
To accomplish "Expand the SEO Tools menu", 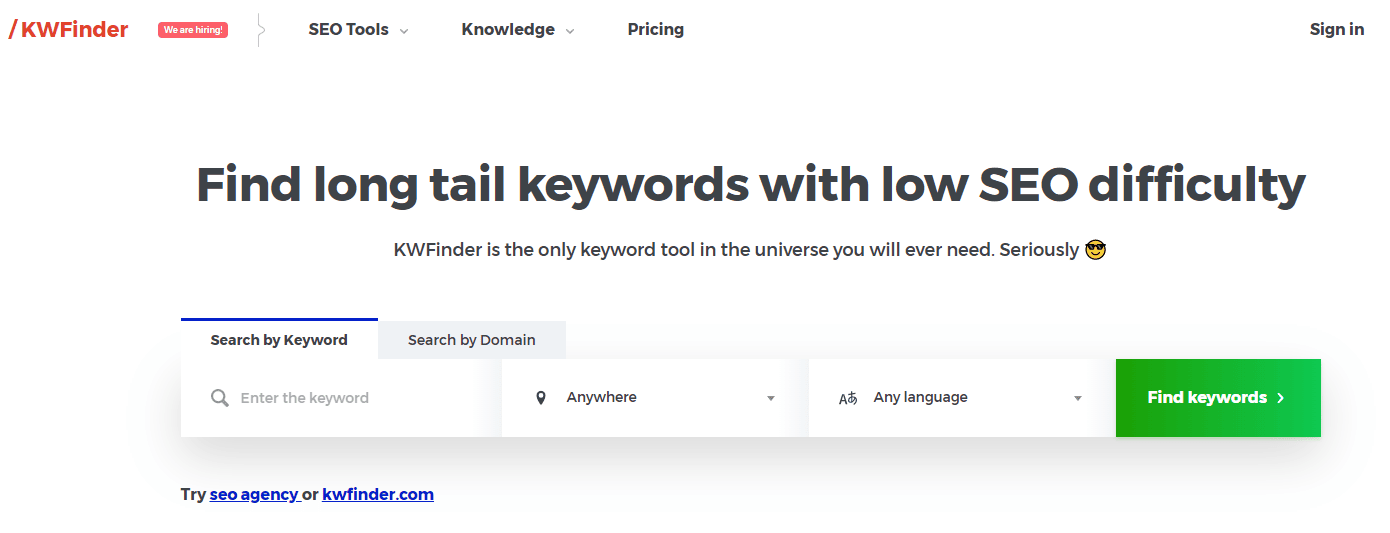I will coord(358,30).
